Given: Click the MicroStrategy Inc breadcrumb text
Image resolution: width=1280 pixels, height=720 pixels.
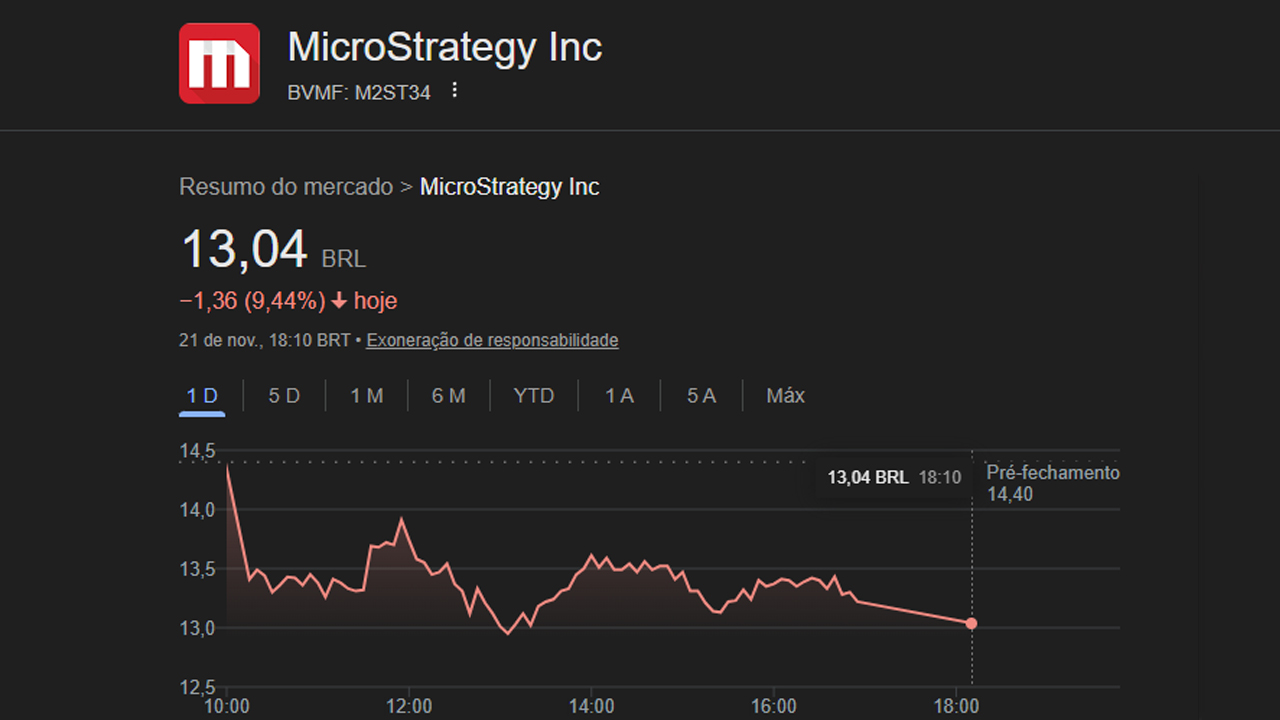Looking at the screenshot, I should (x=509, y=187).
